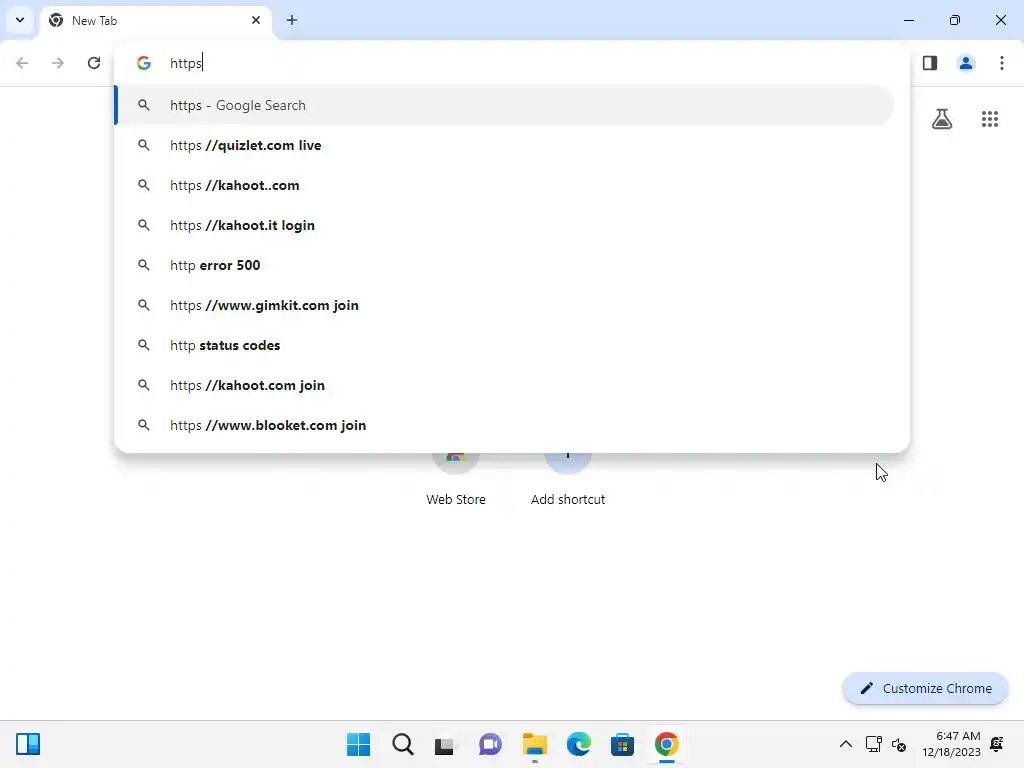Select the New Tab tab
The height and width of the screenshot is (768, 1024).
click(155, 20)
